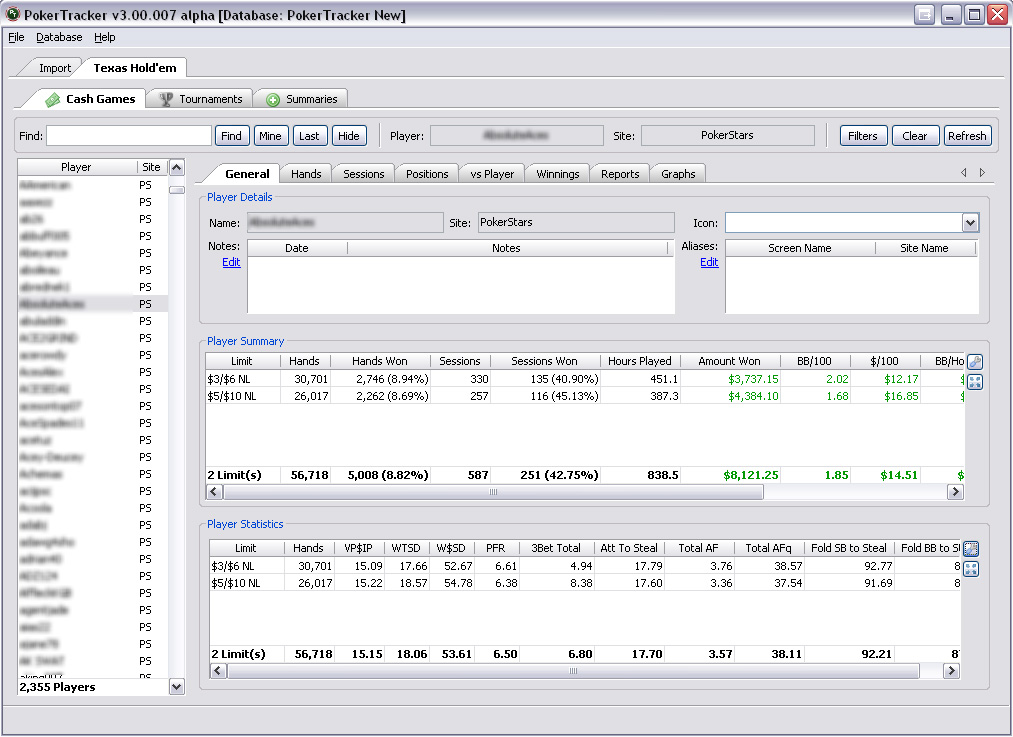Click the Player Statistics expand-grid icon
The height and width of the screenshot is (737, 1013).
(x=971, y=569)
